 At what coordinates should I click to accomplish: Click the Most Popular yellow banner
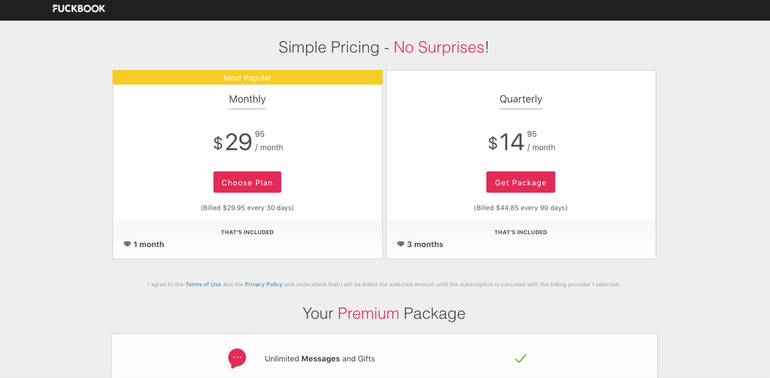click(248, 78)
